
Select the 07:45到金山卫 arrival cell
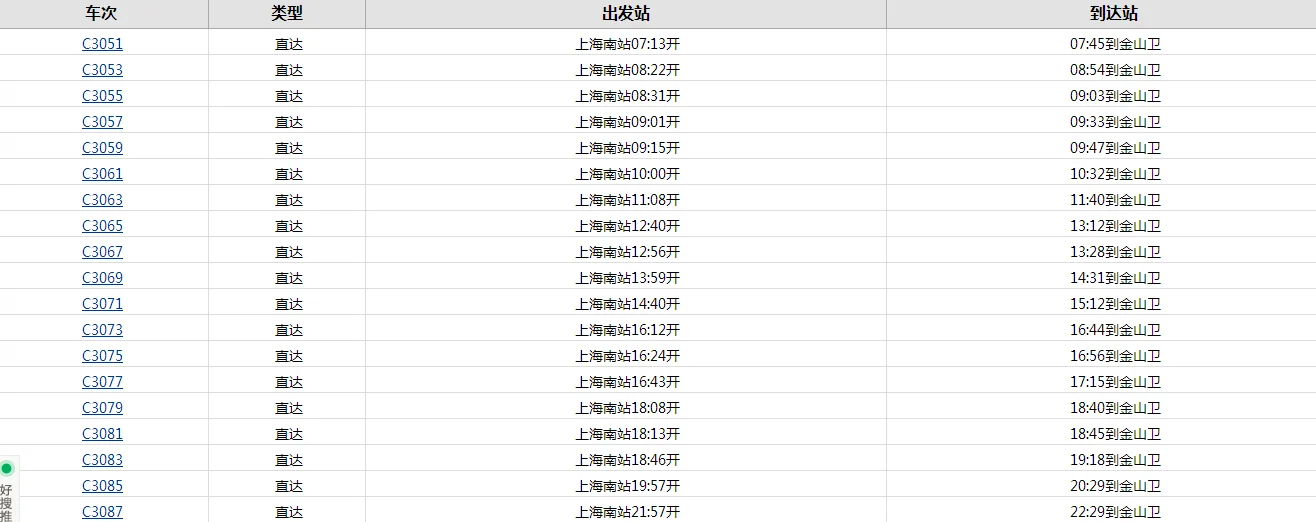pos(1115,44)
